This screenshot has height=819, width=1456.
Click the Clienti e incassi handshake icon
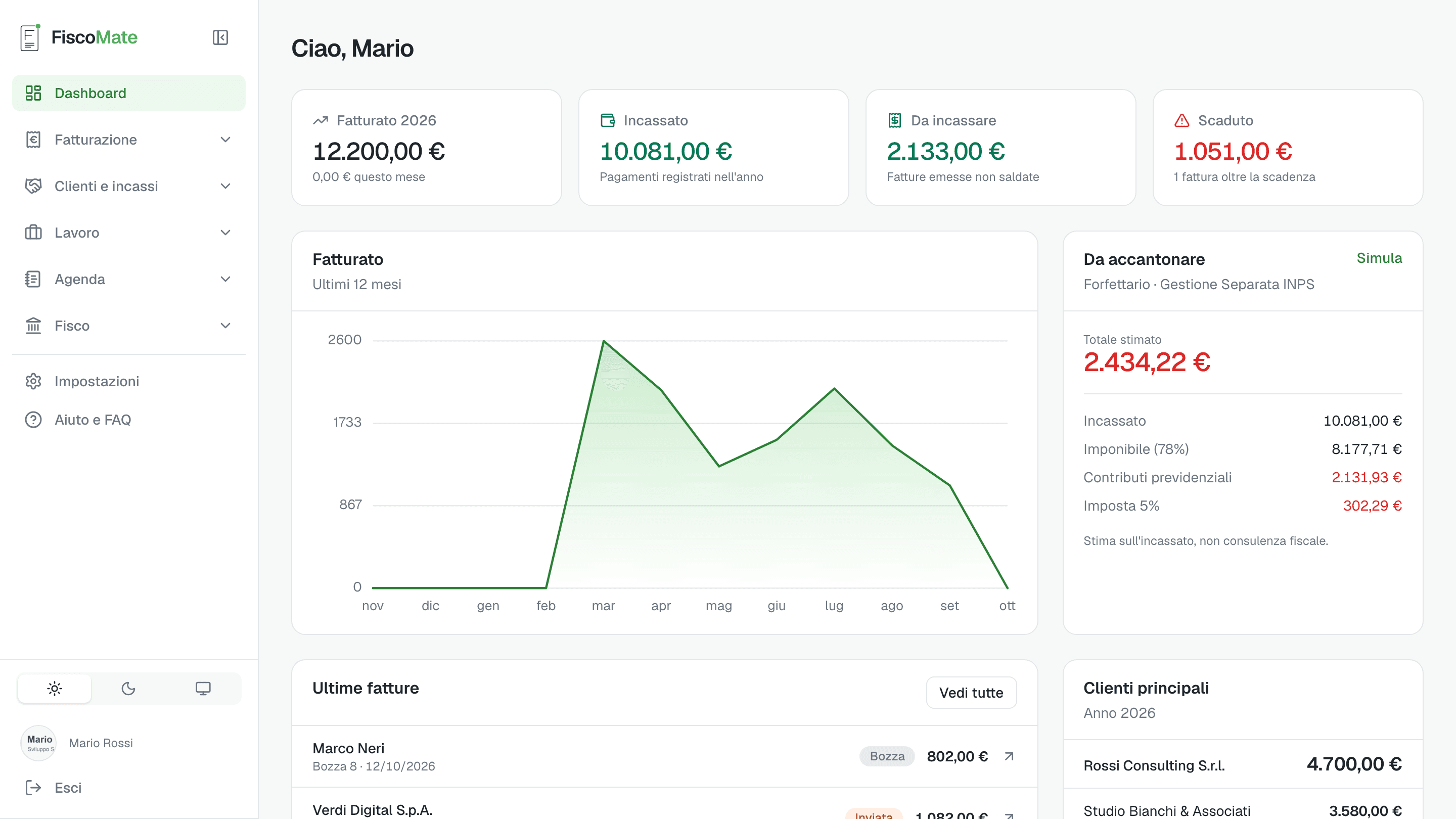tap(33, 186)
